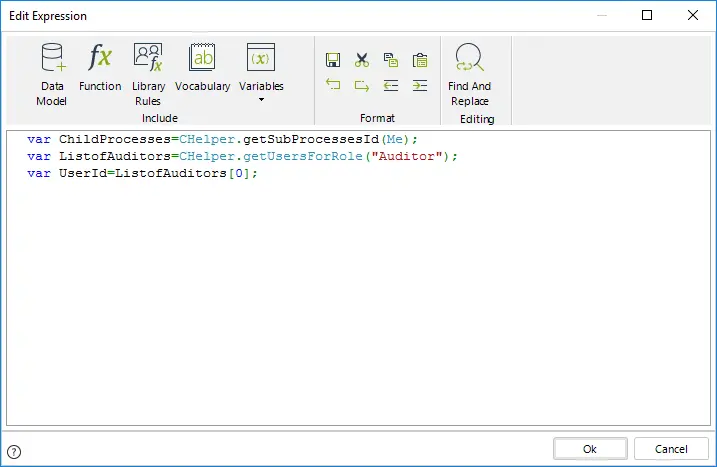The width and height of the screenshot is (717, 467).
Task: Click on the ChildProcesses code line
Action: pos(222,139)
